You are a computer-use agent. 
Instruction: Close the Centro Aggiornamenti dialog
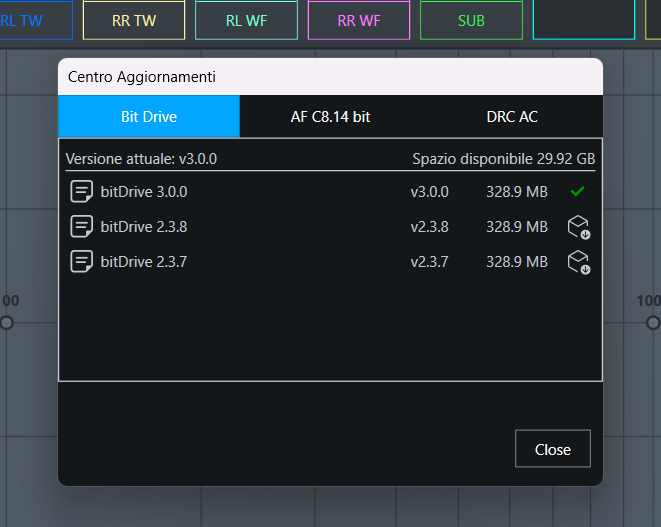point(553,449)
